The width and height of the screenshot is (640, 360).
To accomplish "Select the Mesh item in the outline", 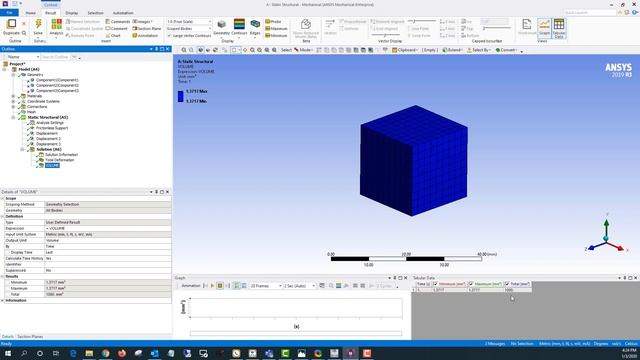I will (31, 112).
